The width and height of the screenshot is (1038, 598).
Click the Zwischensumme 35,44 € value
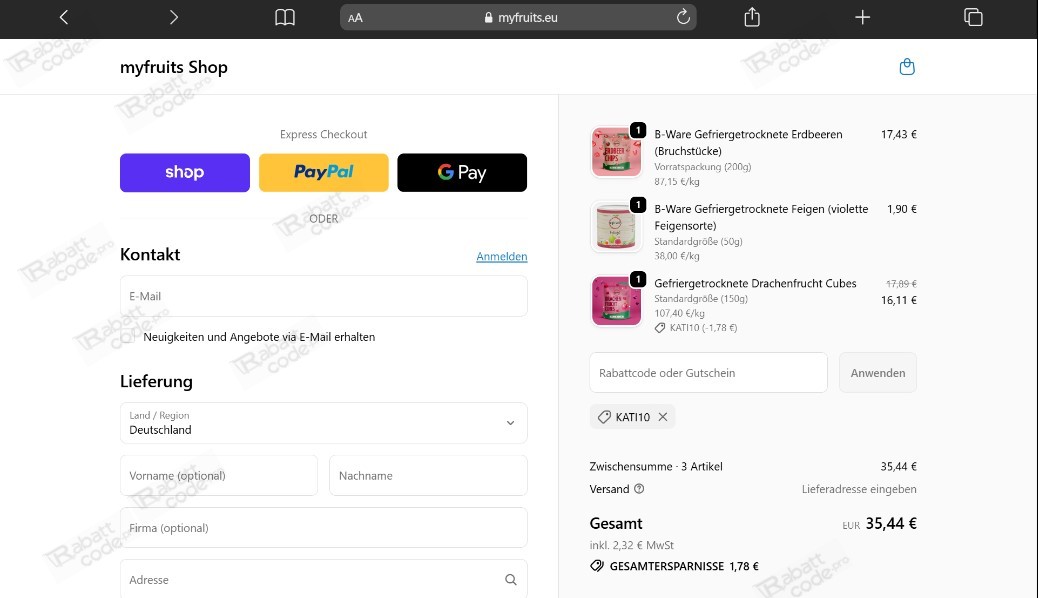pos(898,466)
